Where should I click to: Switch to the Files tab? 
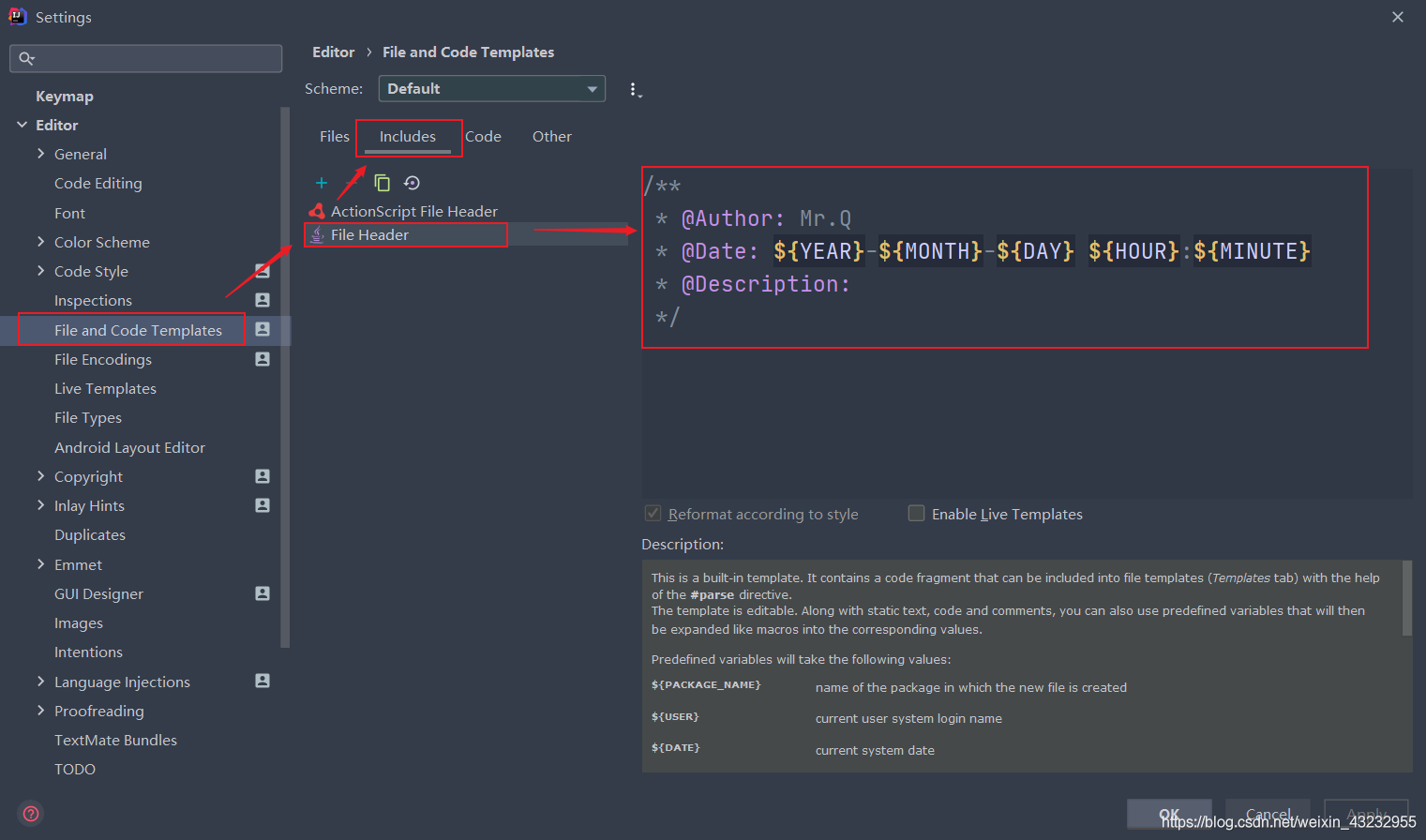point(334,137)
